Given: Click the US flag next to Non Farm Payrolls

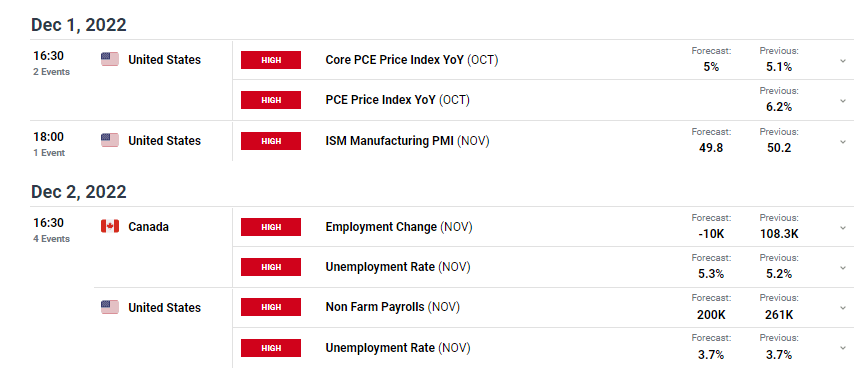Looking at the screenshot, I should point(109,307).
